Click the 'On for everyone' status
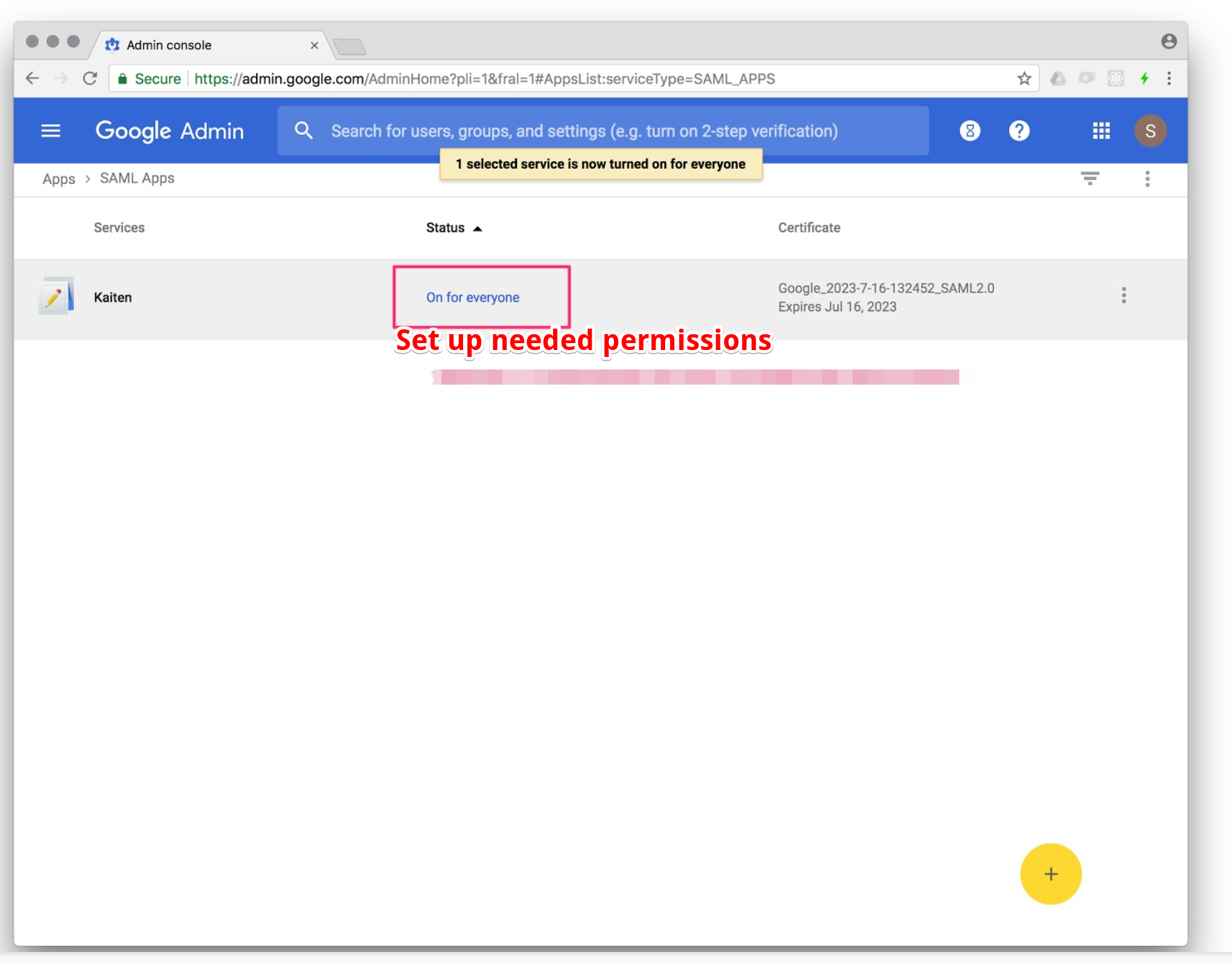The image size is (1232, 963). 473,297
